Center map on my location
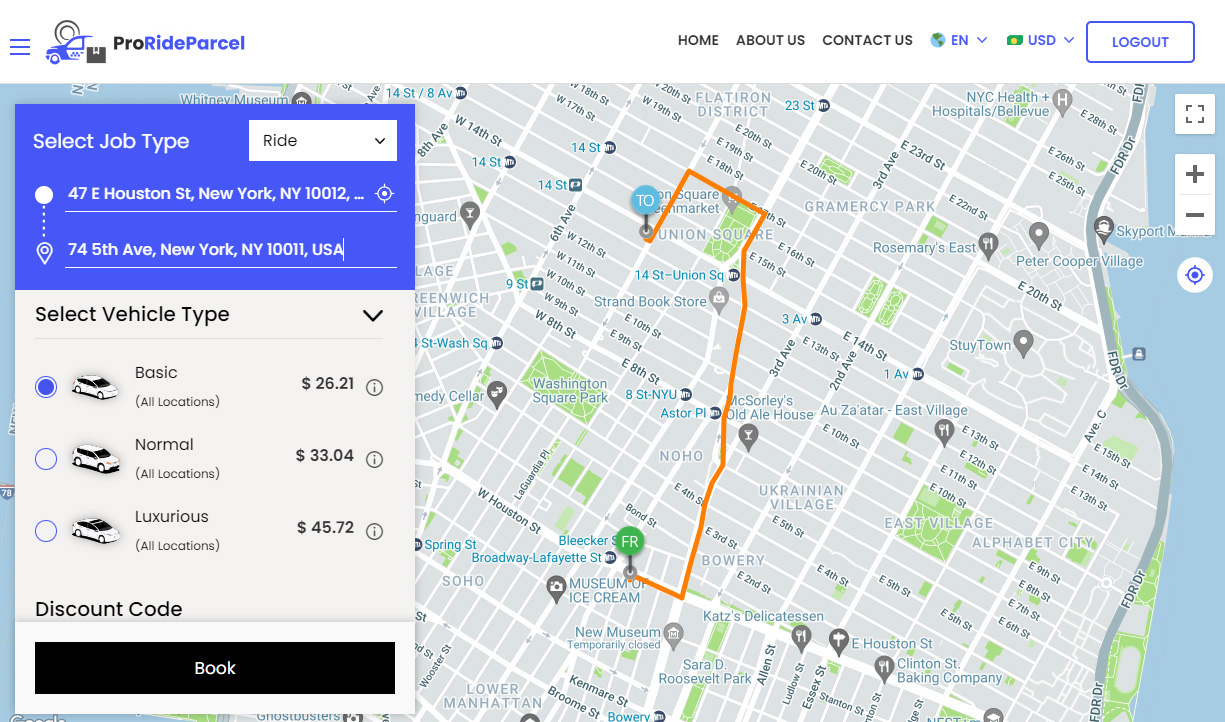 (1194, 274)
